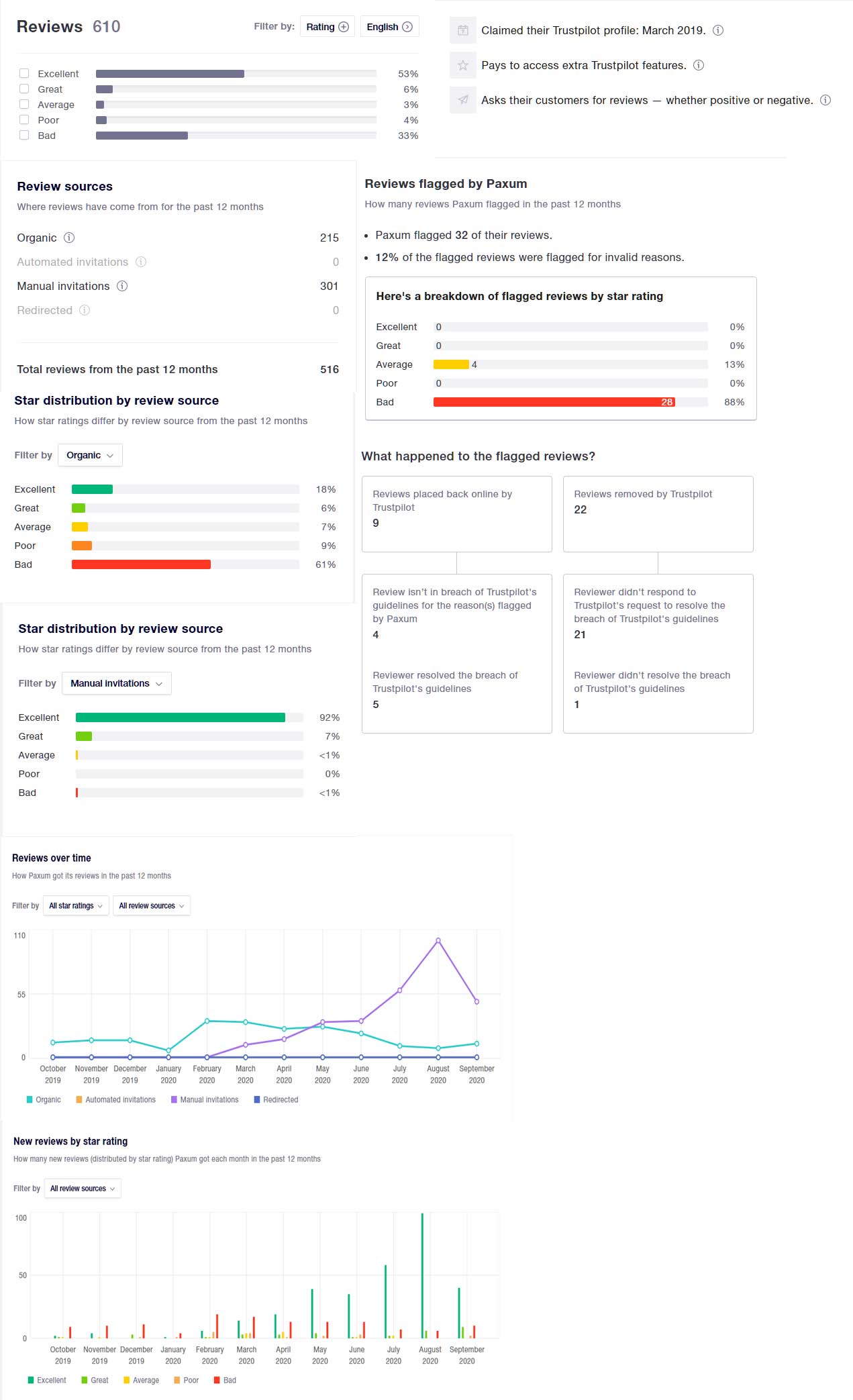This screenshot has height=1400, width=853.
Task: Click the "Total reviews from the past 12 months" text
Action: coord(117,369)
